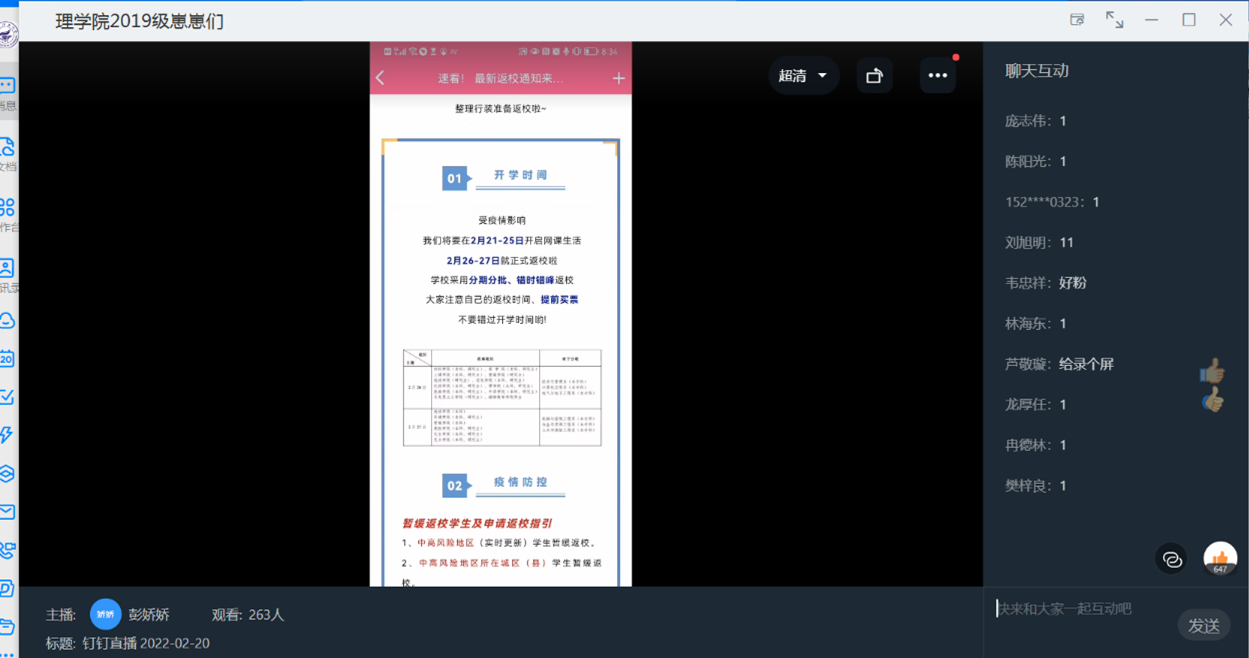Open the 超清 video quality dropdown
Viewport: 1249px width, 658px height.
[803, 76]
